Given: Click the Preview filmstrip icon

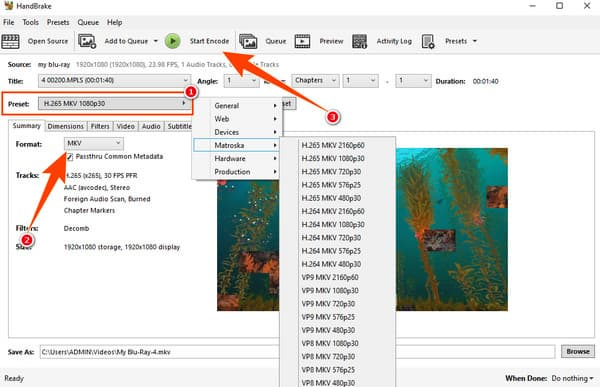Looking at the screenshot, I should coord(302,41).
